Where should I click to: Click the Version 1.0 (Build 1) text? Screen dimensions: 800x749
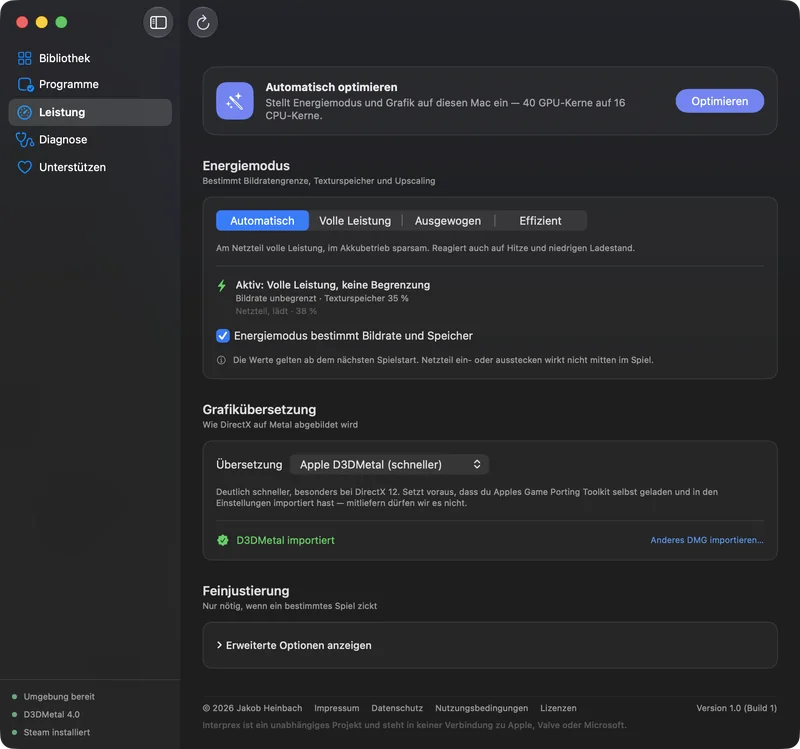tap(736, 708)
